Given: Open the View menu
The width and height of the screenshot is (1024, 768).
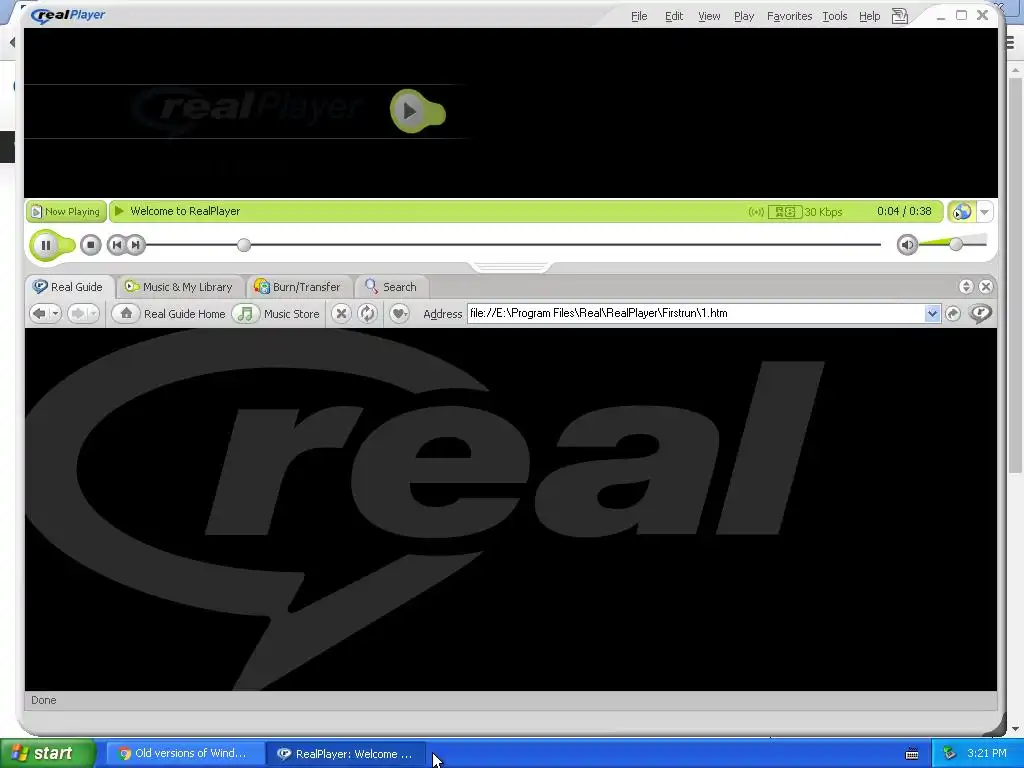Looking at the screenshot, I should pyautogui.click(x=709, y=16).
